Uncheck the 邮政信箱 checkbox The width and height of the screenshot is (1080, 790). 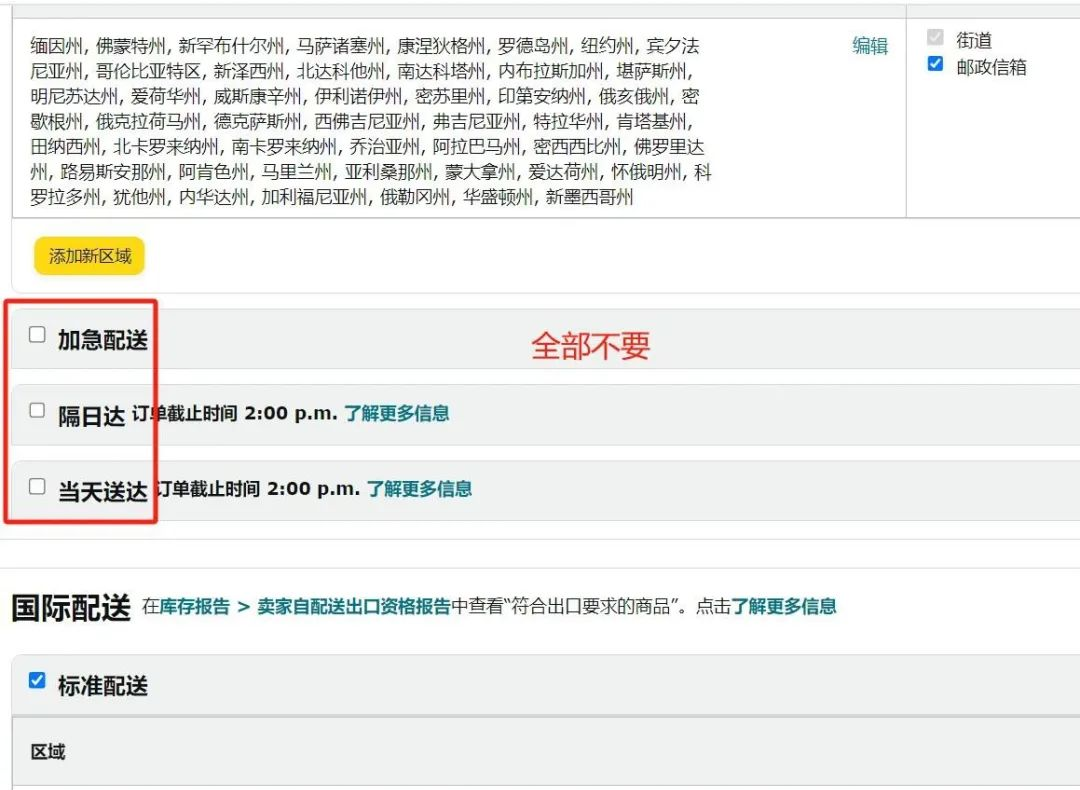(x=935, y=63)
